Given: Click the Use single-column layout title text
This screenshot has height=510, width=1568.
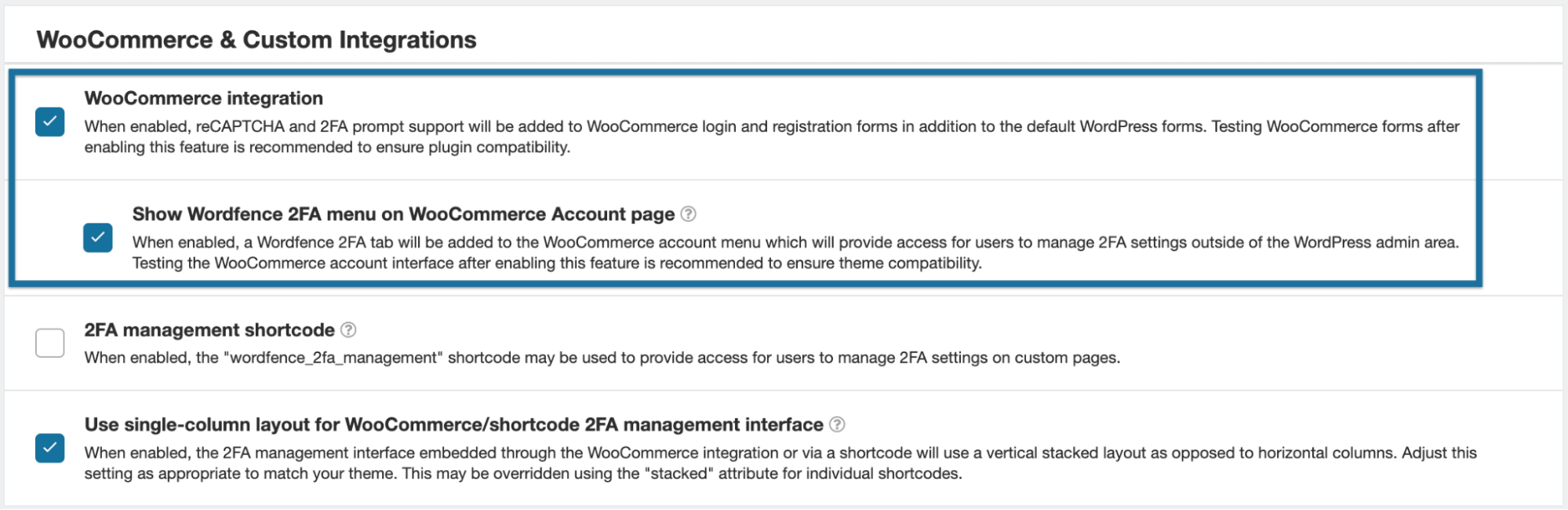Looking at the screenshot, I should (453, 424).
